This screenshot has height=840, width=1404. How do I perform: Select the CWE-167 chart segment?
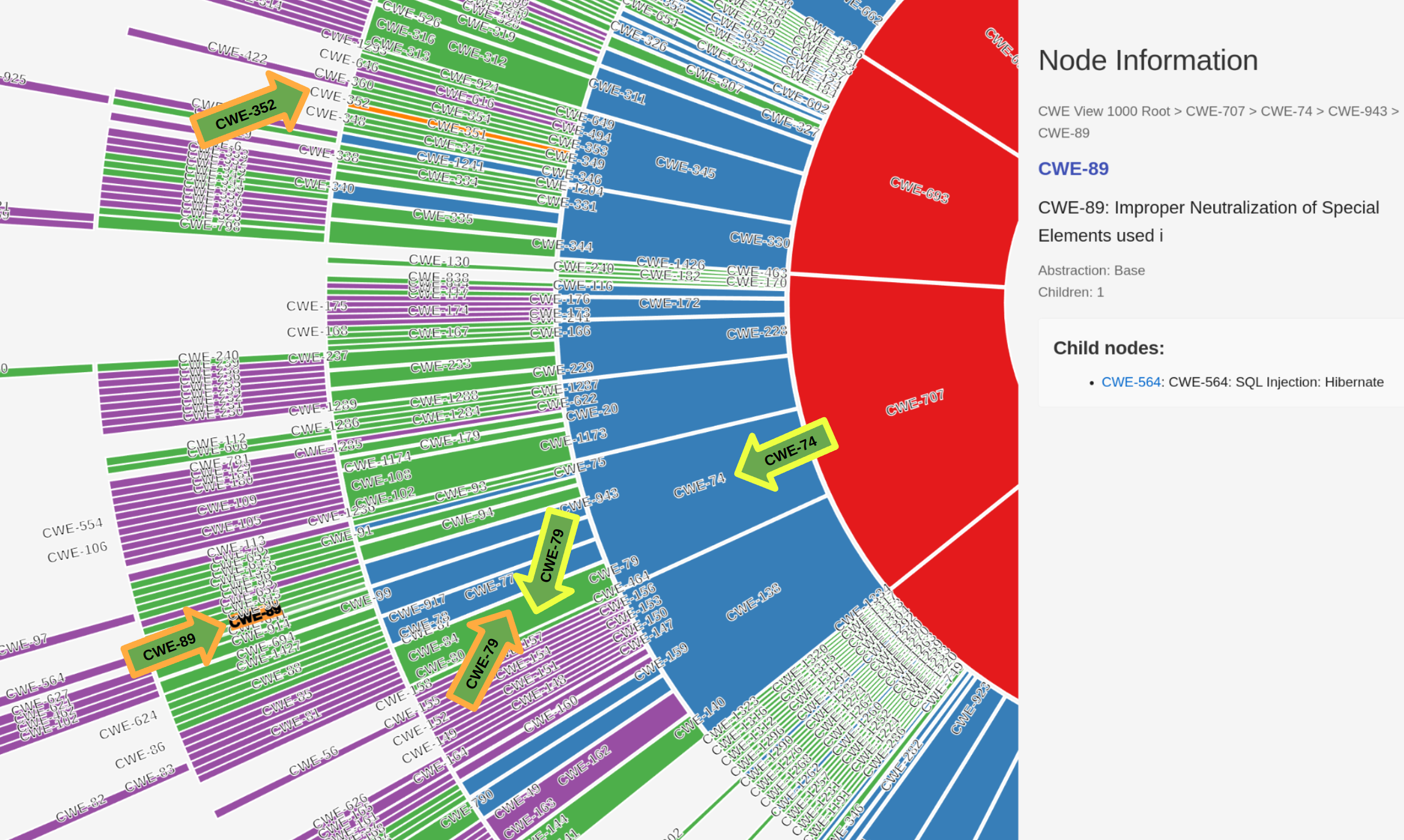(x=439, y=333)
